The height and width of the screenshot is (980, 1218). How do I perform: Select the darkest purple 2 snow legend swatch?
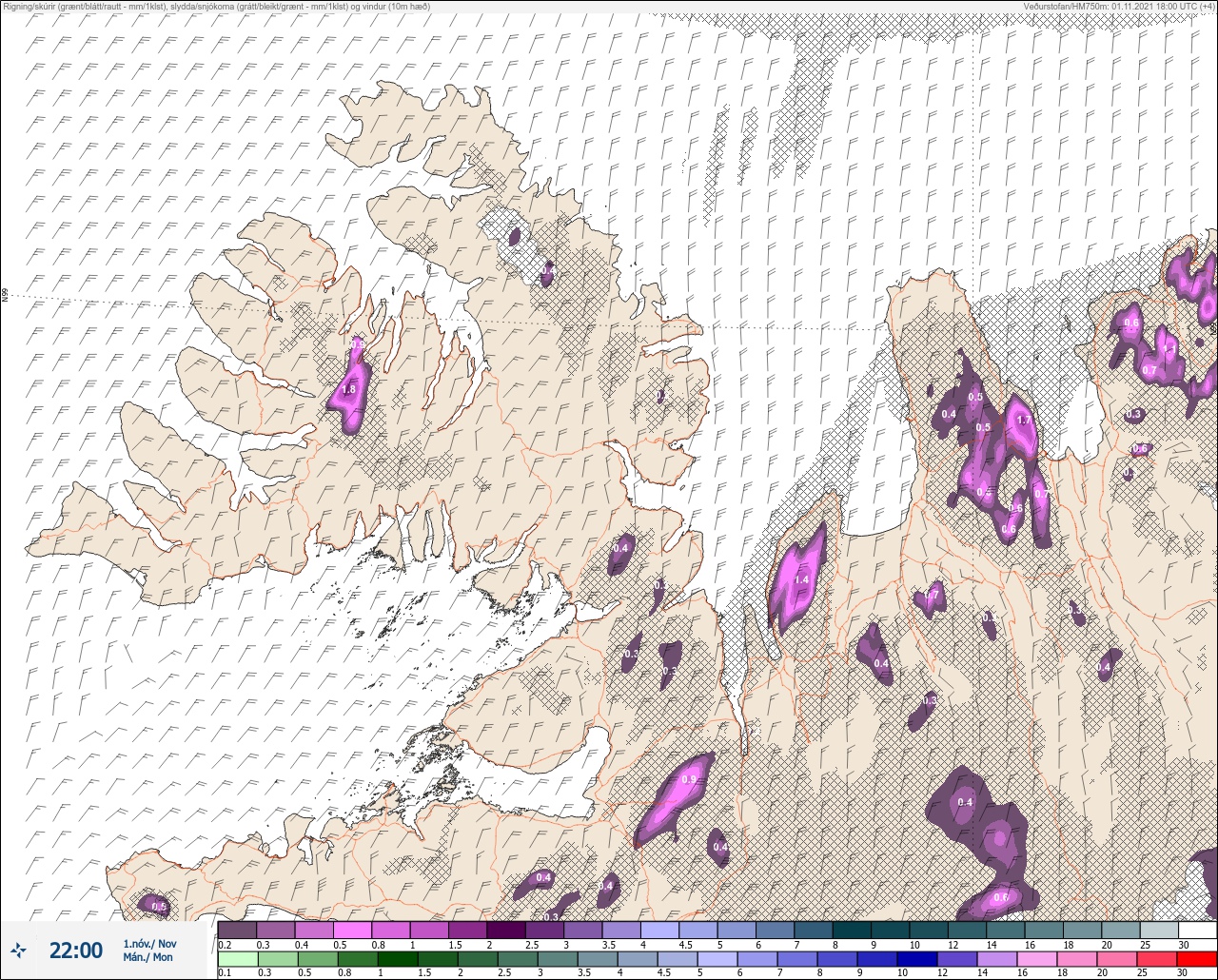point(505,930)
